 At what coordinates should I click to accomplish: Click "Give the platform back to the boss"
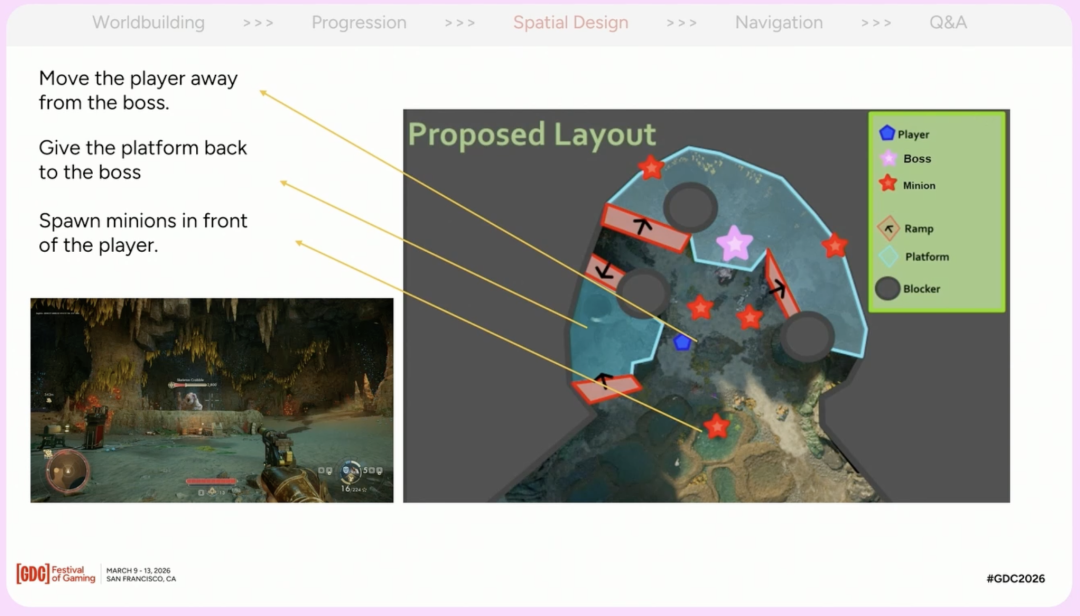click(143, 160)
